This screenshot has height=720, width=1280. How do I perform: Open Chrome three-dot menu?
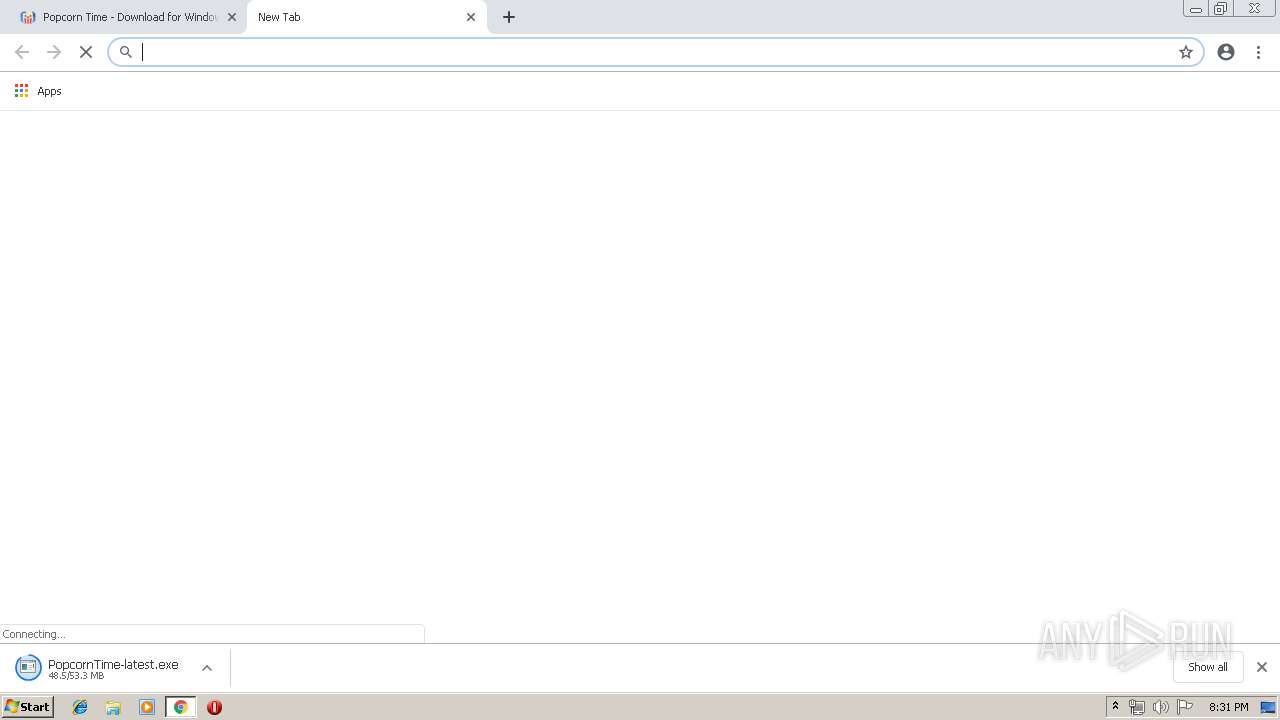(x=1258, y=52)
